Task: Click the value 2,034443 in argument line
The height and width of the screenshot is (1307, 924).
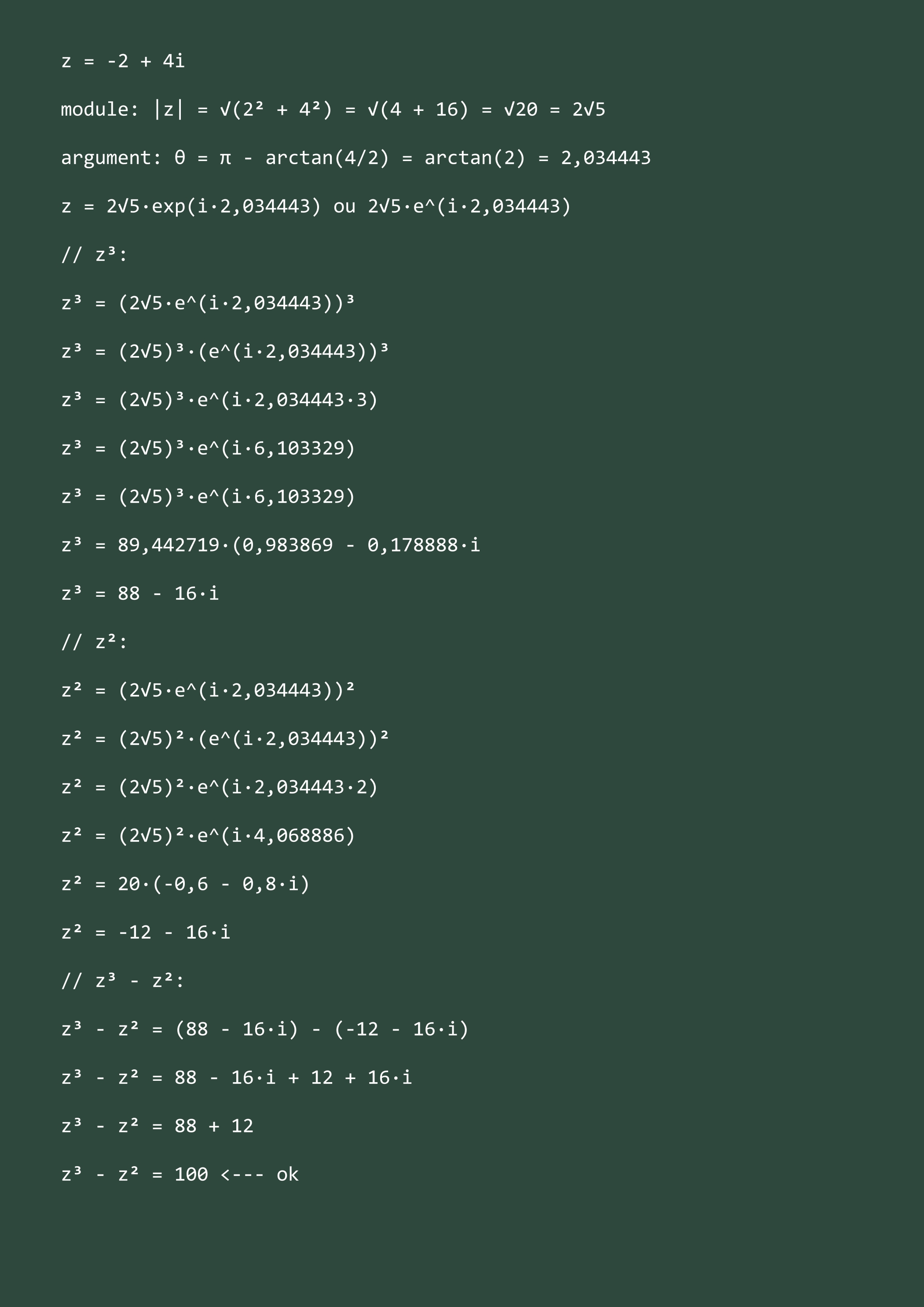Action: click(x=606, y=158)
